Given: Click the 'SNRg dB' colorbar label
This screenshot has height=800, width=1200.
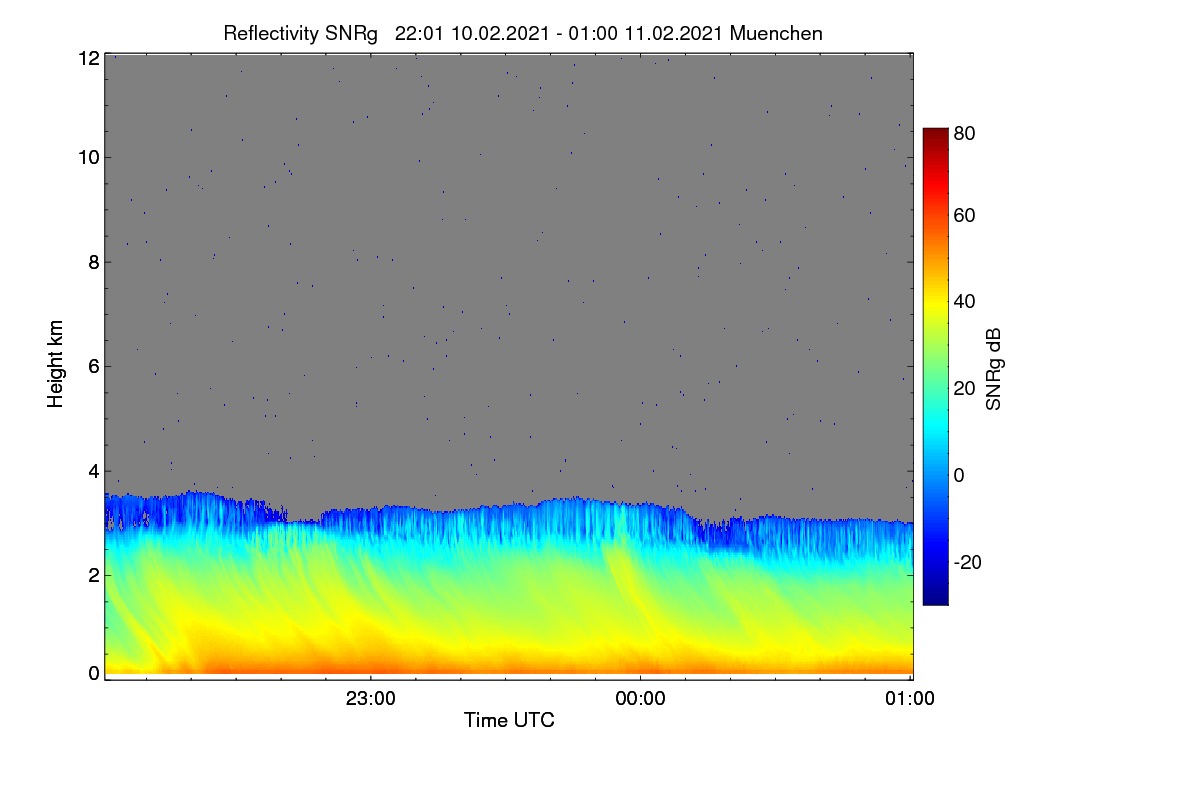Looking at the screenshot, I should coord(993,369).
